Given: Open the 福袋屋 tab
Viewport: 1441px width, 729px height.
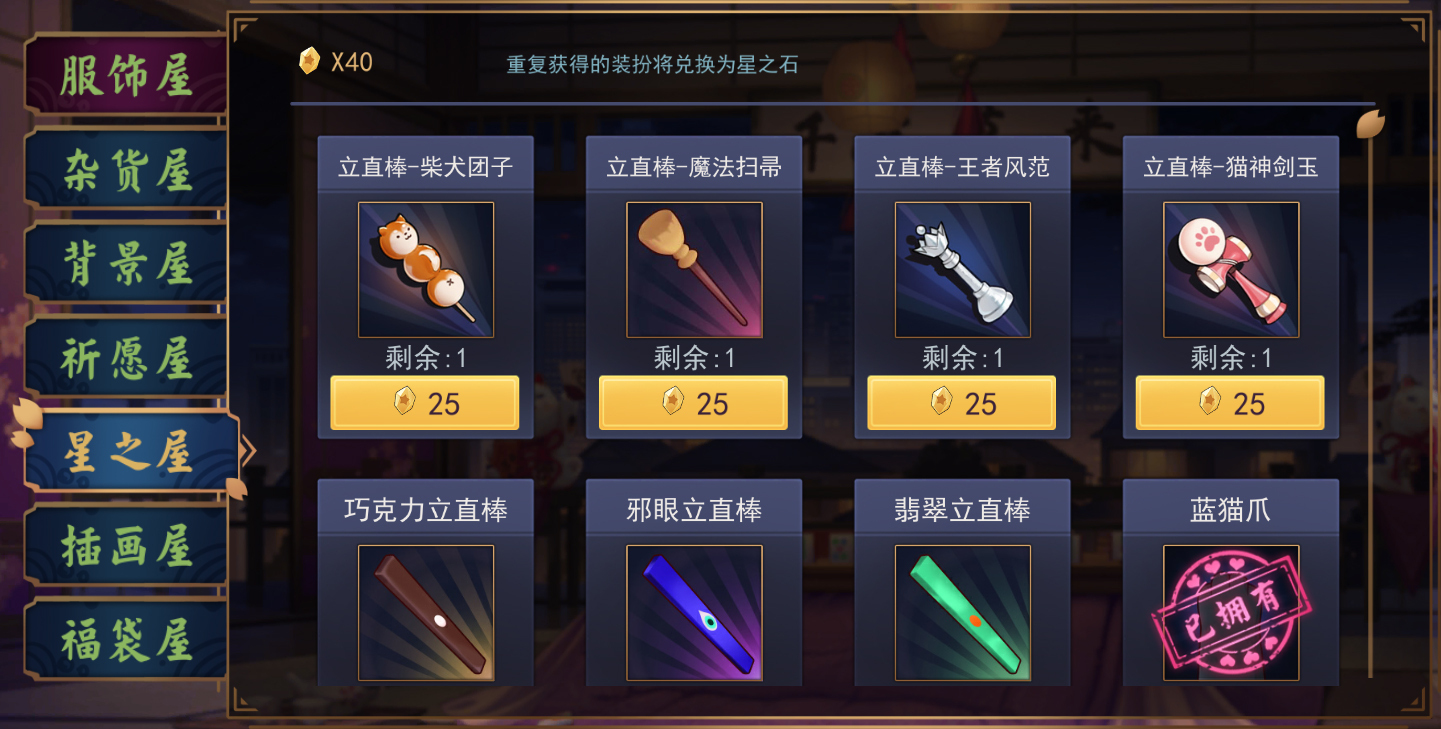Looking at the screenshot, I should [x=126, y=641].
